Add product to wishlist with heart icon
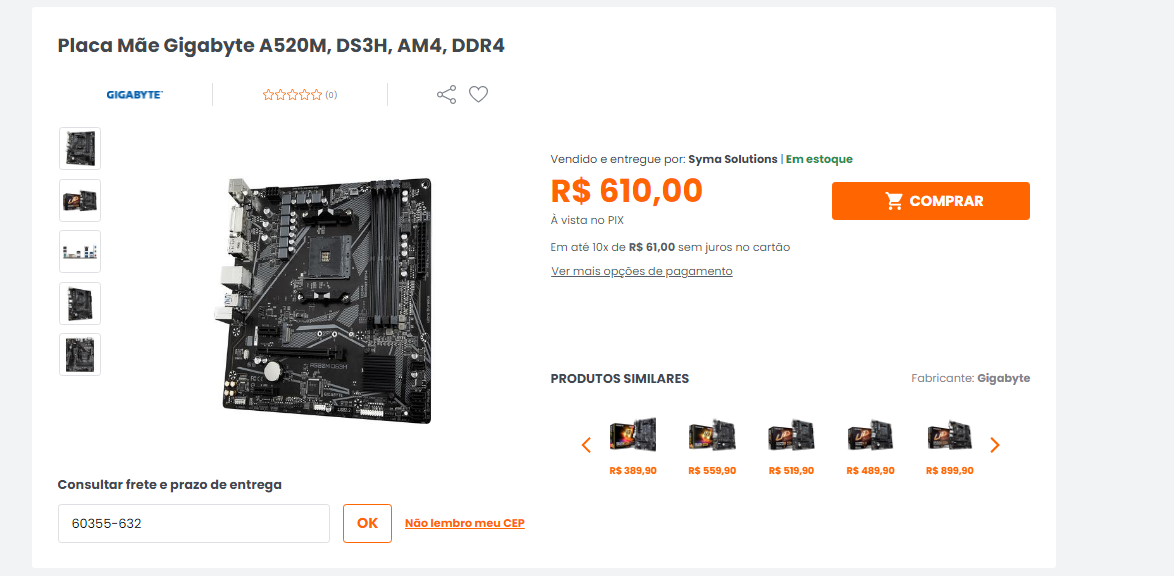1174x576 pixels. pos(478,94)
